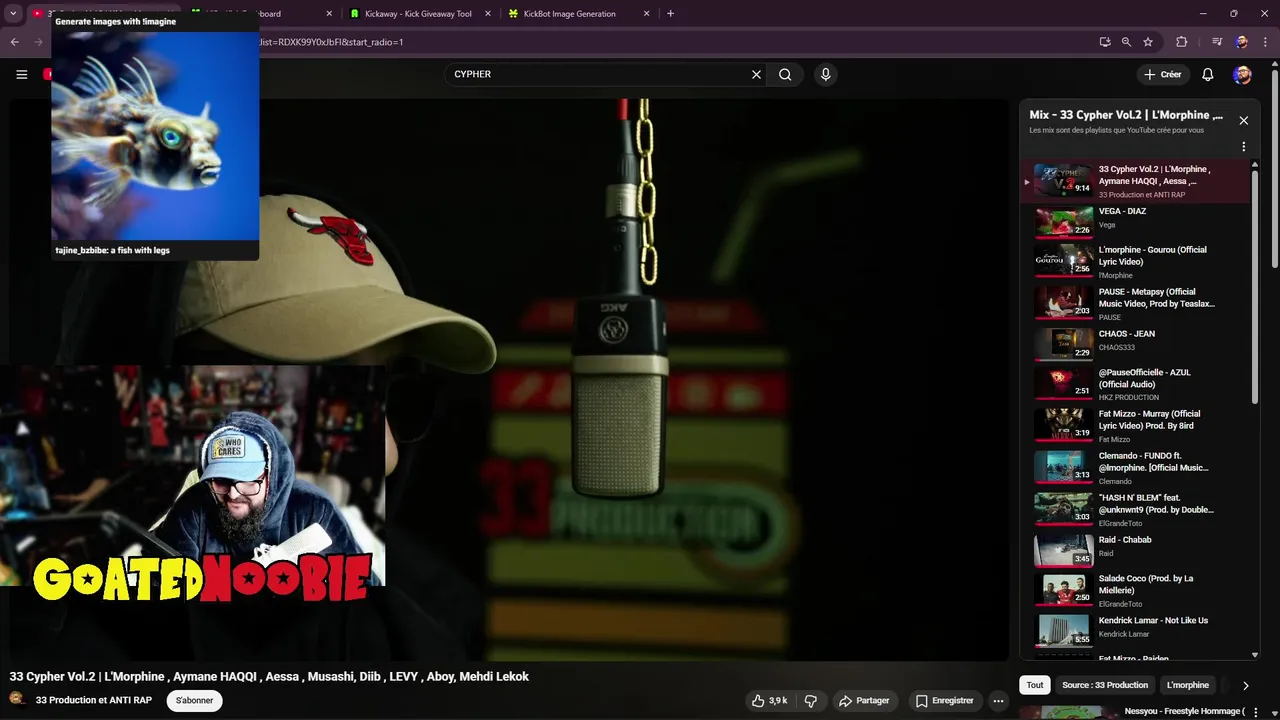Open the Mix playlist three-dot options

coord(1243,146)
